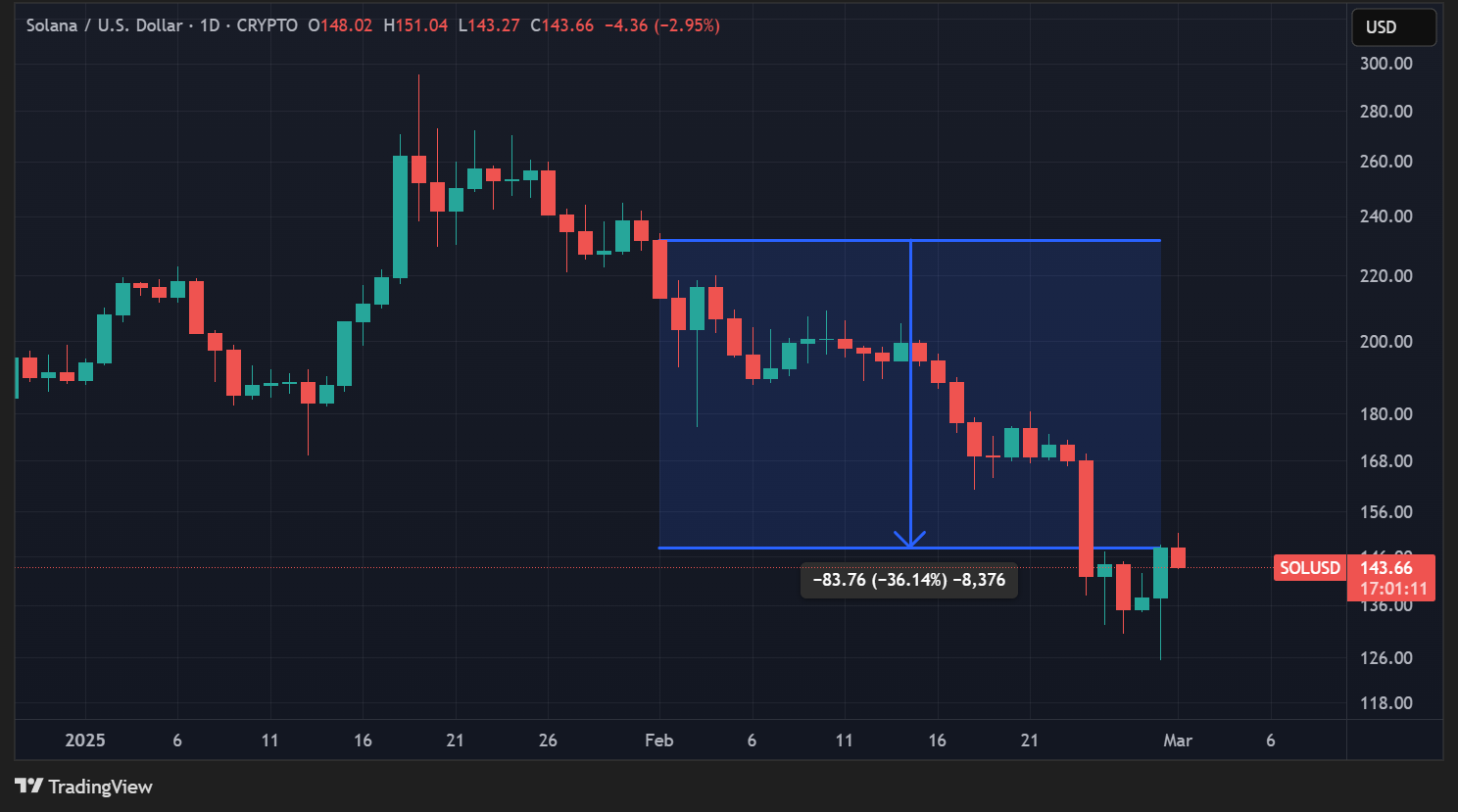1458x812 pixels.
Task: Click the −4.36 (−2.95%) change value
Action: [661, 25]
